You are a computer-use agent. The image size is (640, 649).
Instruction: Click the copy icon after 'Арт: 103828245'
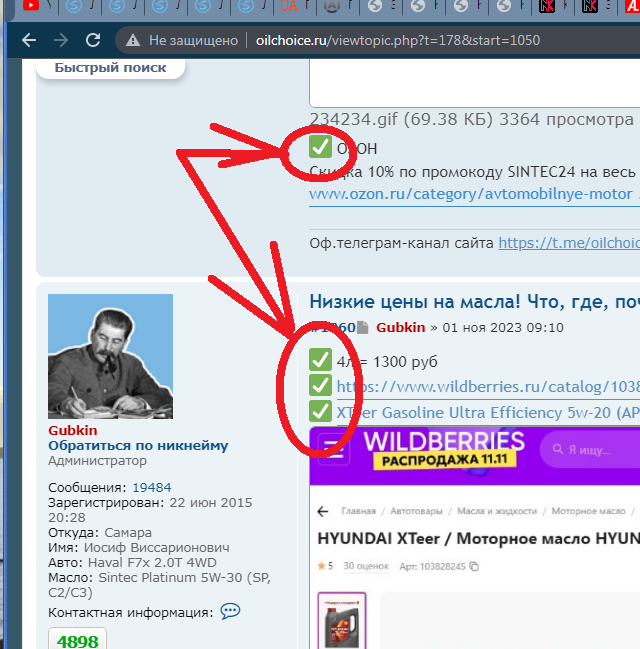coord(474,567)
